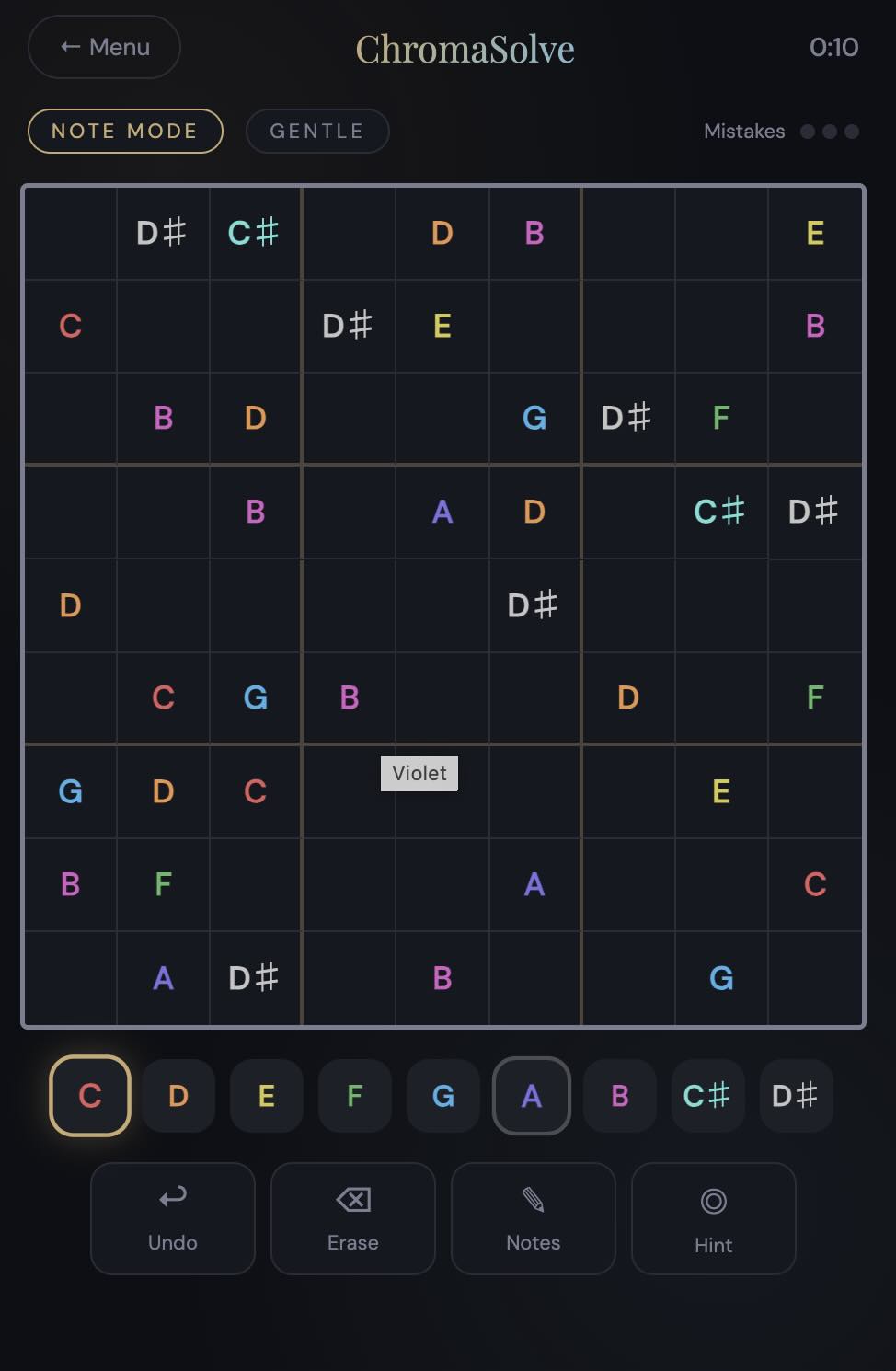The width and height of the screenshot is (896, 1371).
Task: Choose the pink B note in palette
Action: click(620, 1095)
